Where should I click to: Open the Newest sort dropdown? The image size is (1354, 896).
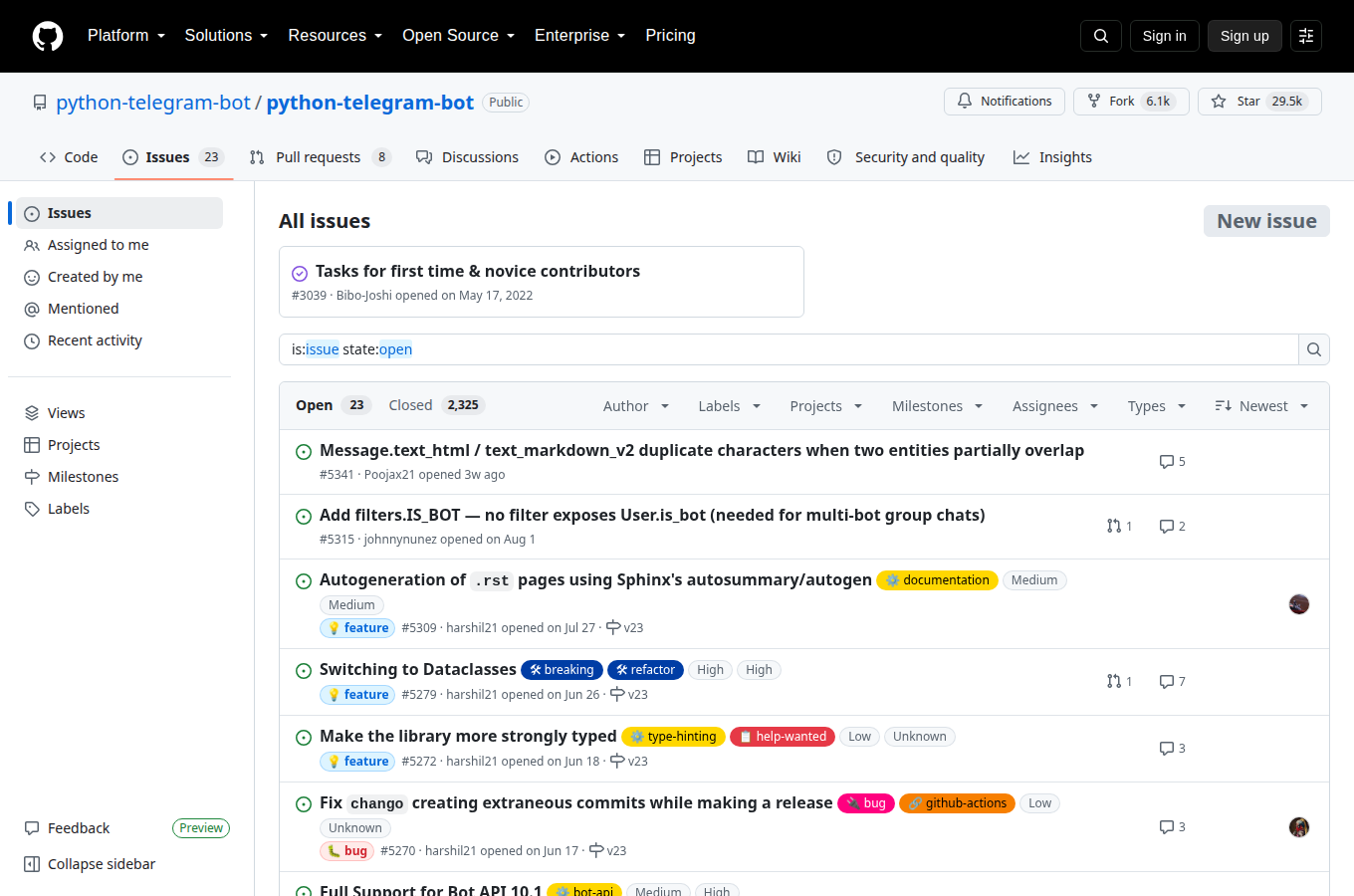[x=1261, y=406]
